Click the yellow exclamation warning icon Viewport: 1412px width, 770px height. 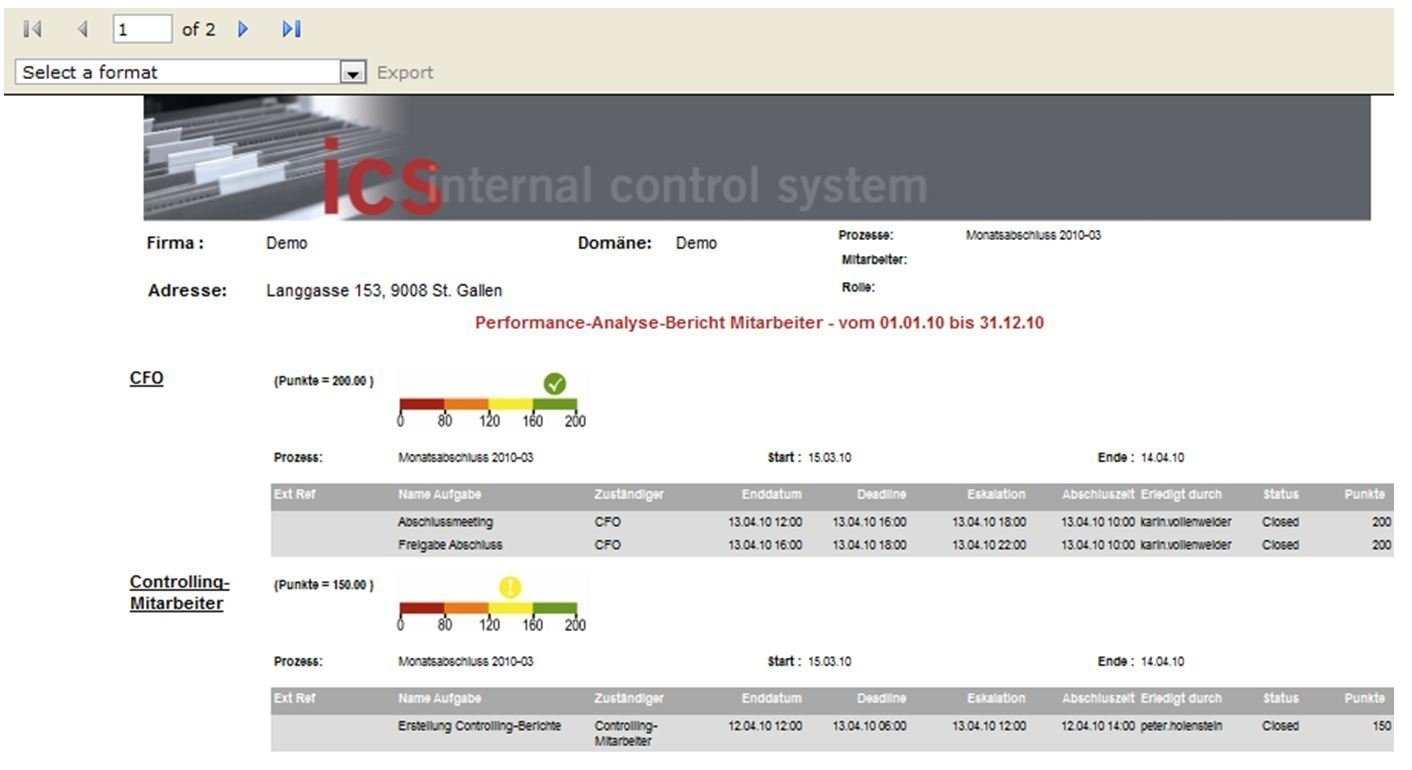pos(510,588)
